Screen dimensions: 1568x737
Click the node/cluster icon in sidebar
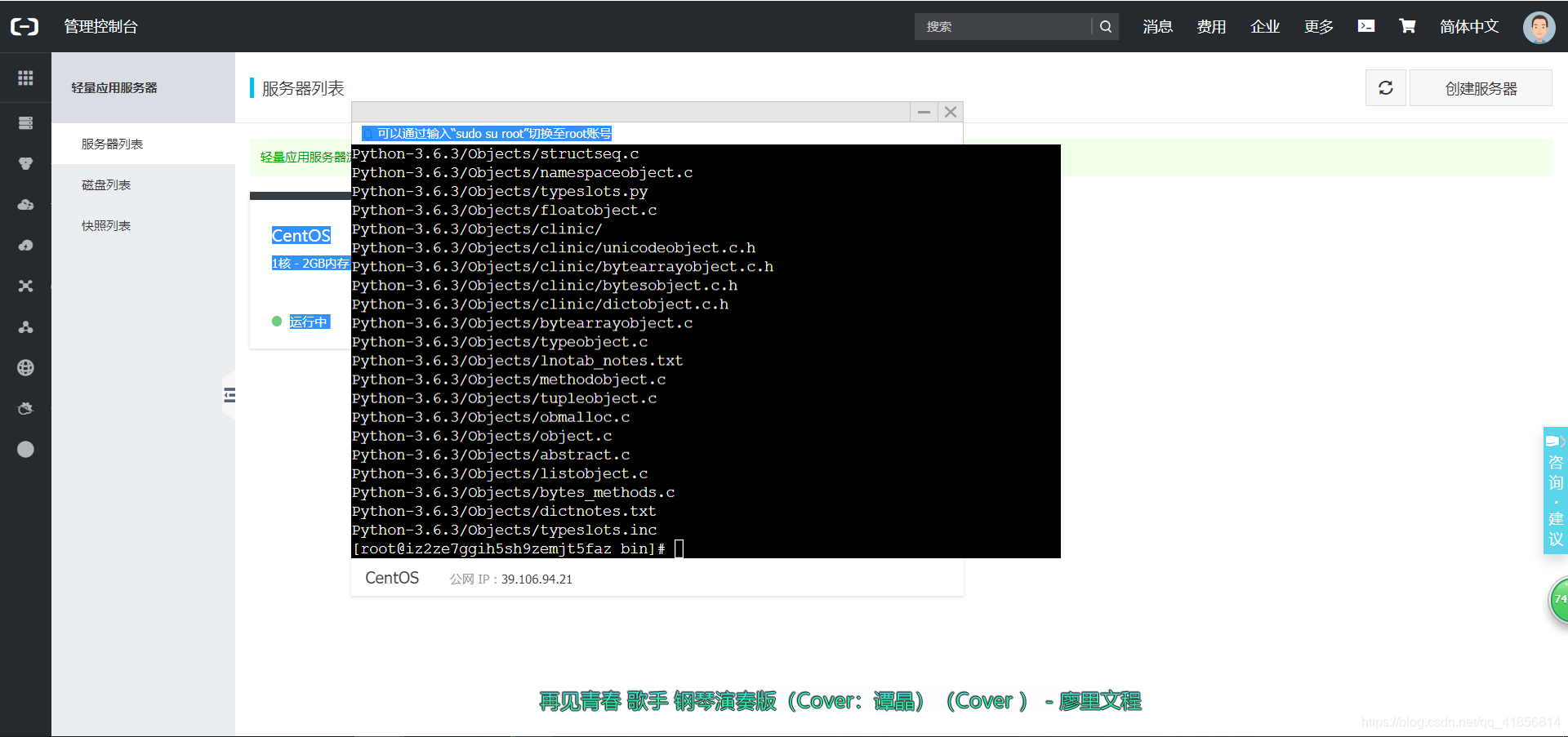(25, 327)
